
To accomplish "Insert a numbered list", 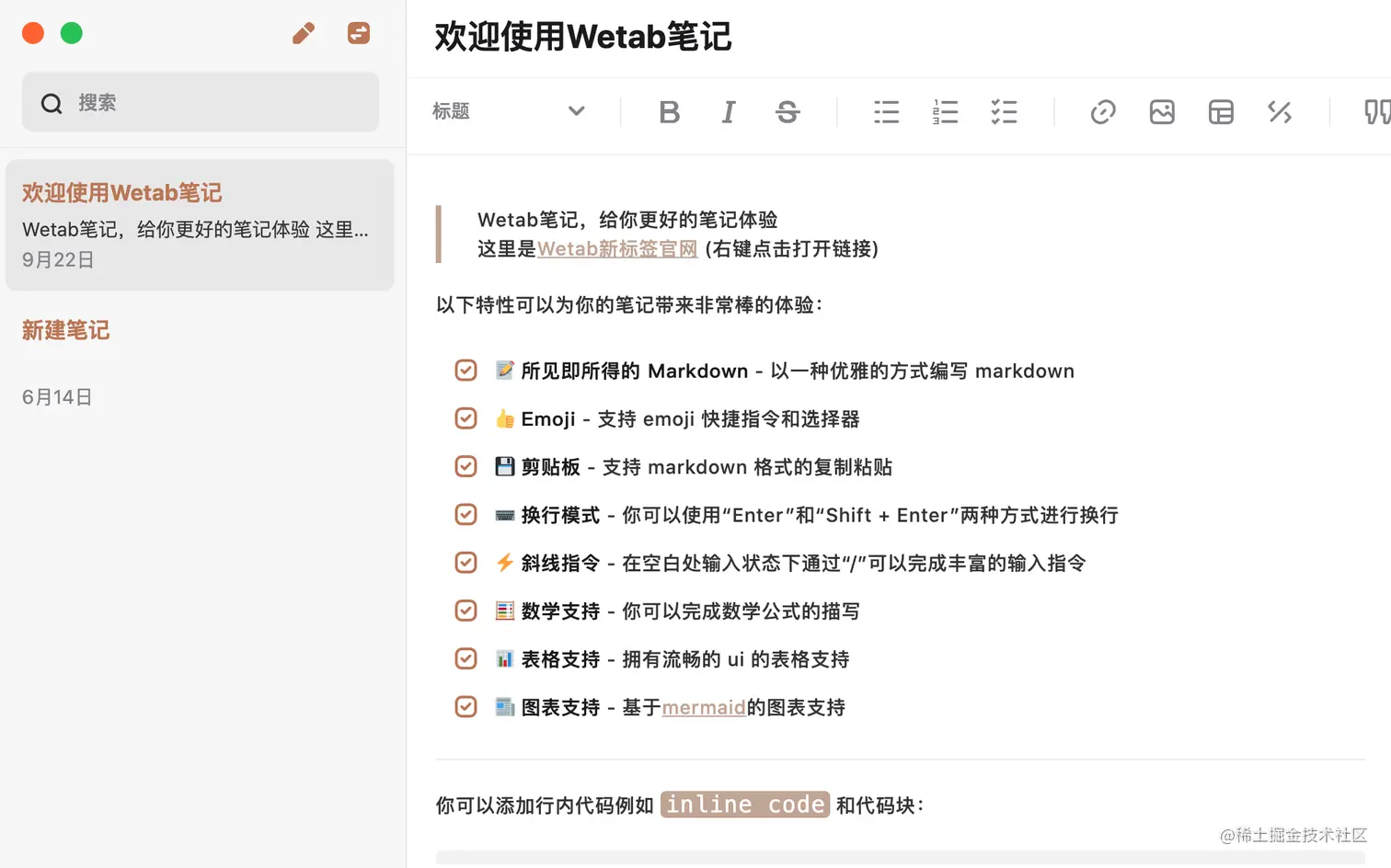I will coord(945,112).
